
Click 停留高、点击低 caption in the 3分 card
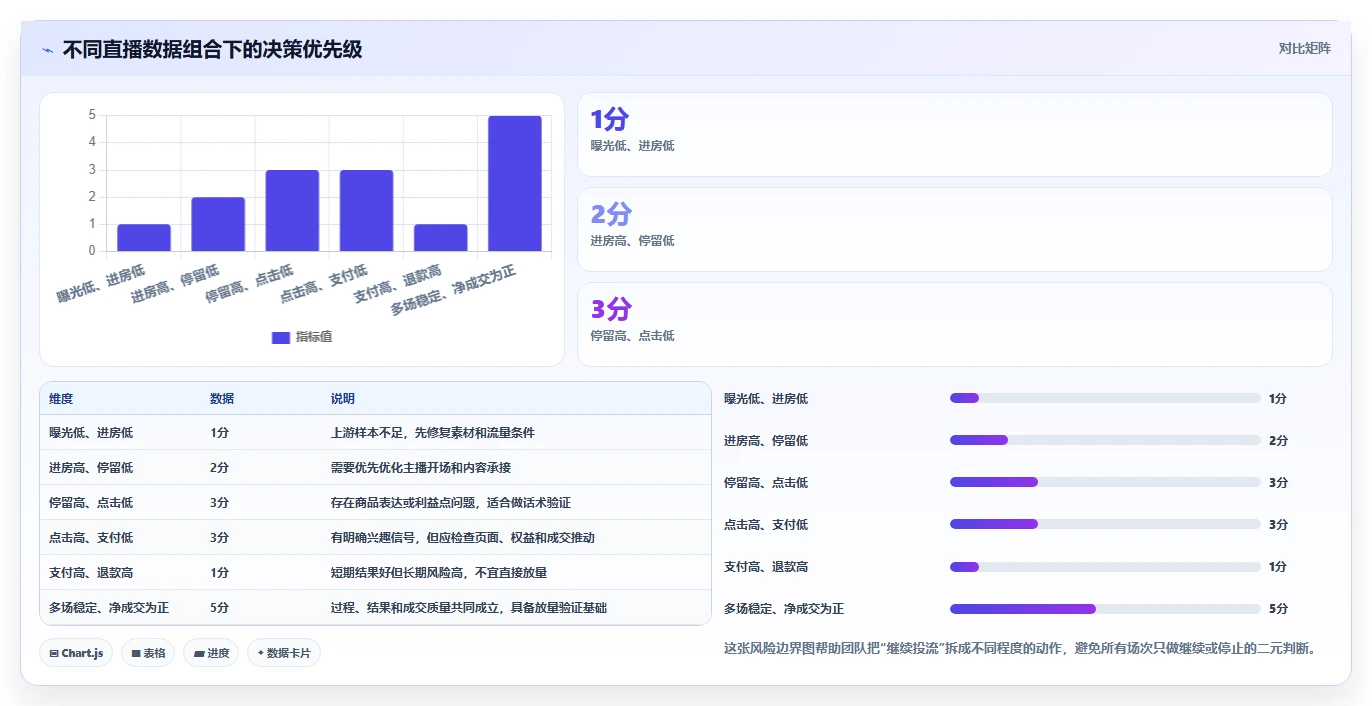click(x=632, y=336)
